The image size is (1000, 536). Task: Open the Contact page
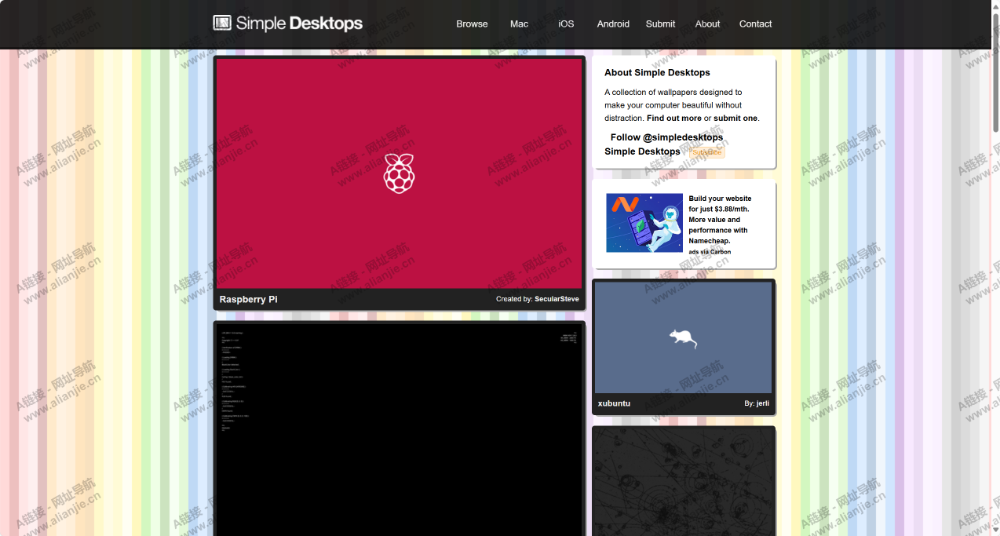coord(755,24)
